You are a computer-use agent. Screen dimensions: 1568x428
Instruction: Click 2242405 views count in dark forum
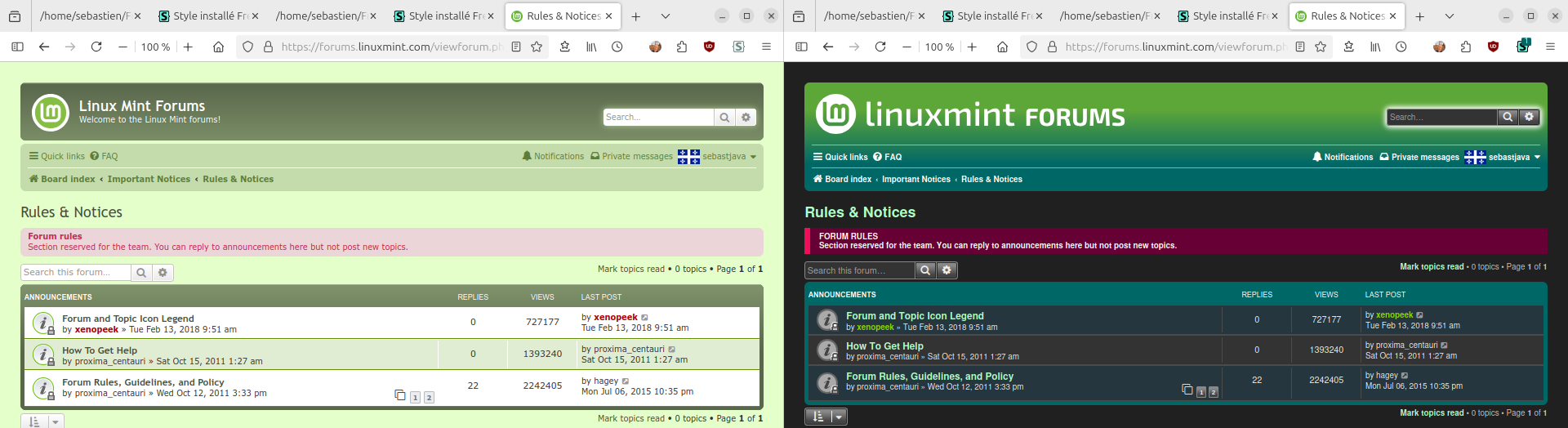coord(1326,380)
